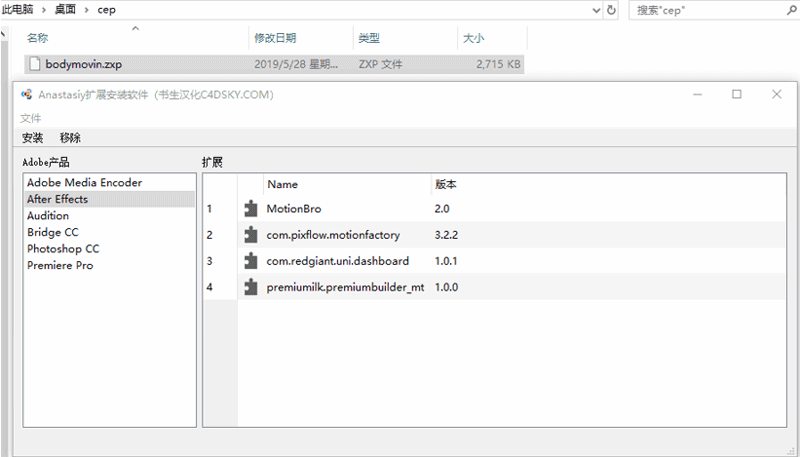800x457 pixels.
Task: Click 此电脑 in the Explorer breadcrumb
Action: 17,10
